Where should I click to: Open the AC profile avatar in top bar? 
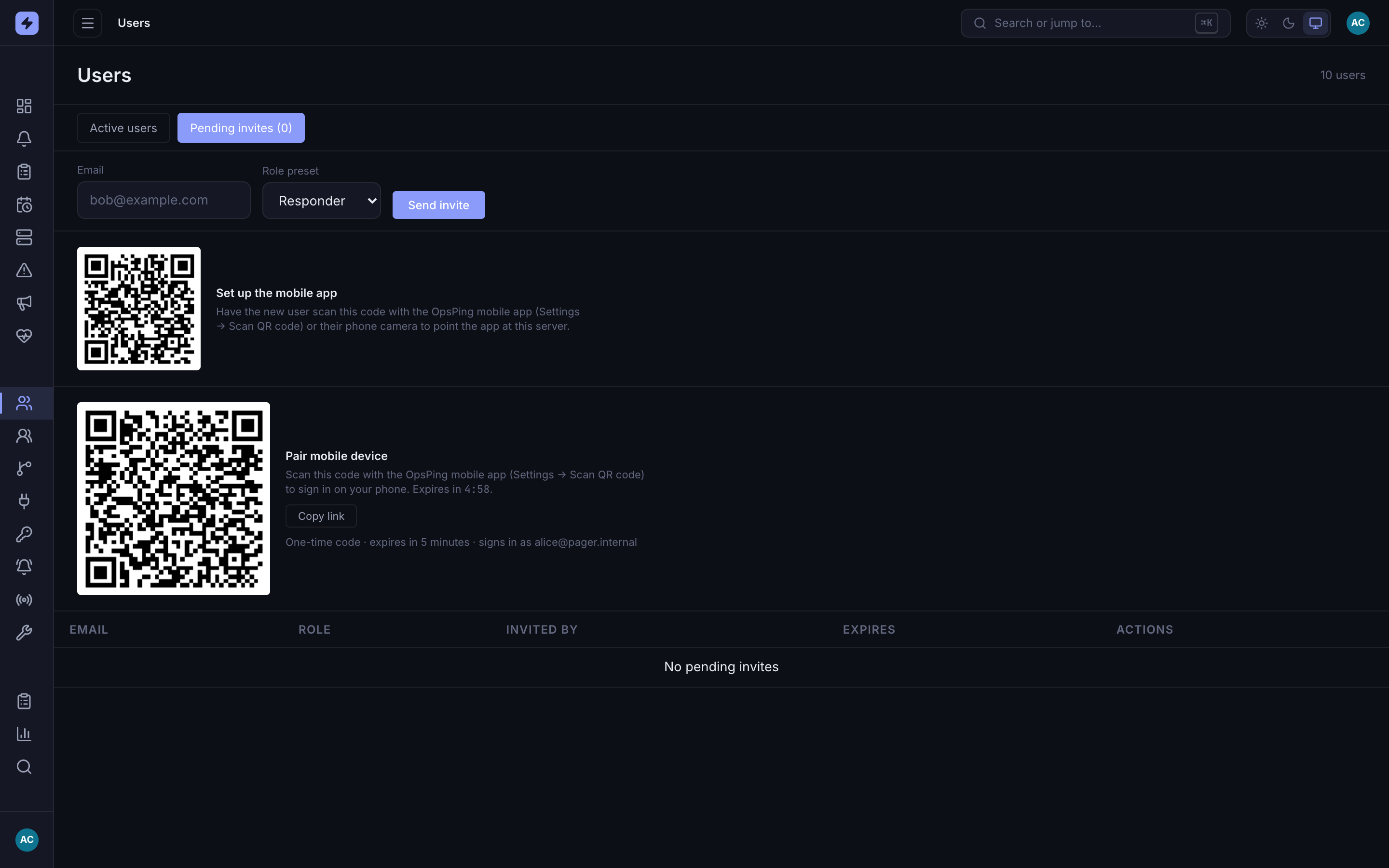(x=1358, y=23)
